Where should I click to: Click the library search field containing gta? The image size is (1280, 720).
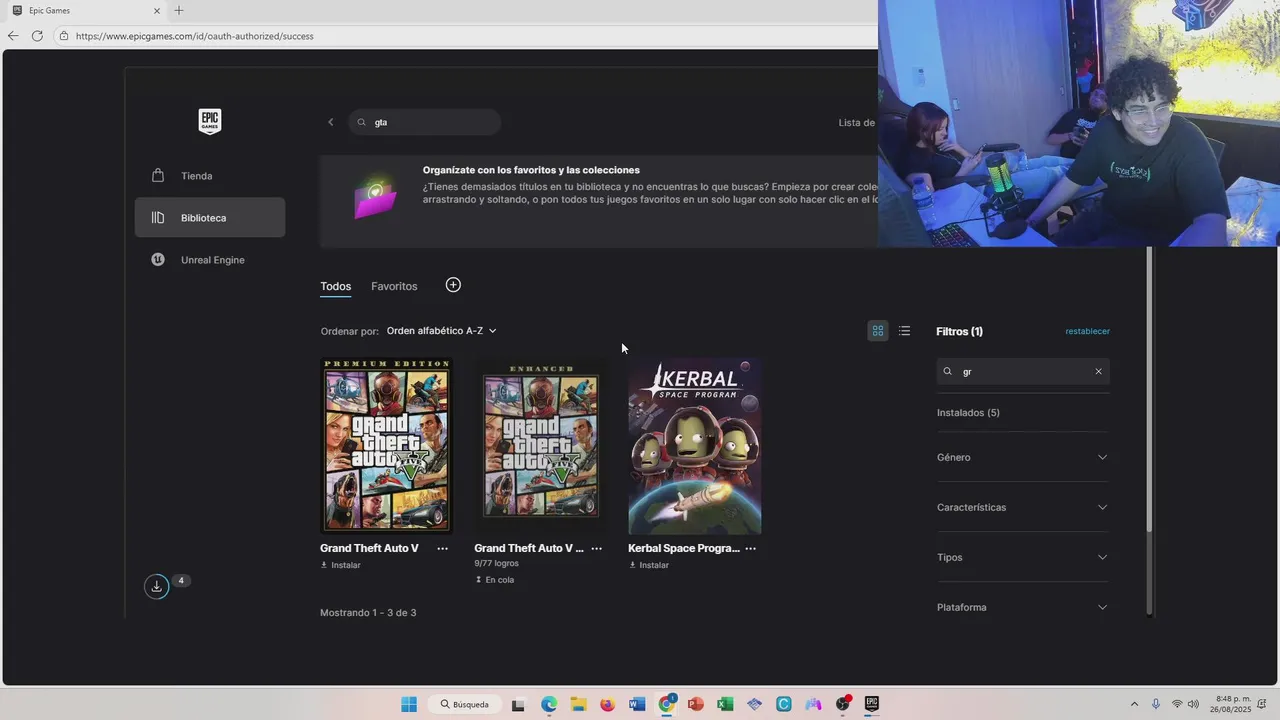(x=425, y=122)
